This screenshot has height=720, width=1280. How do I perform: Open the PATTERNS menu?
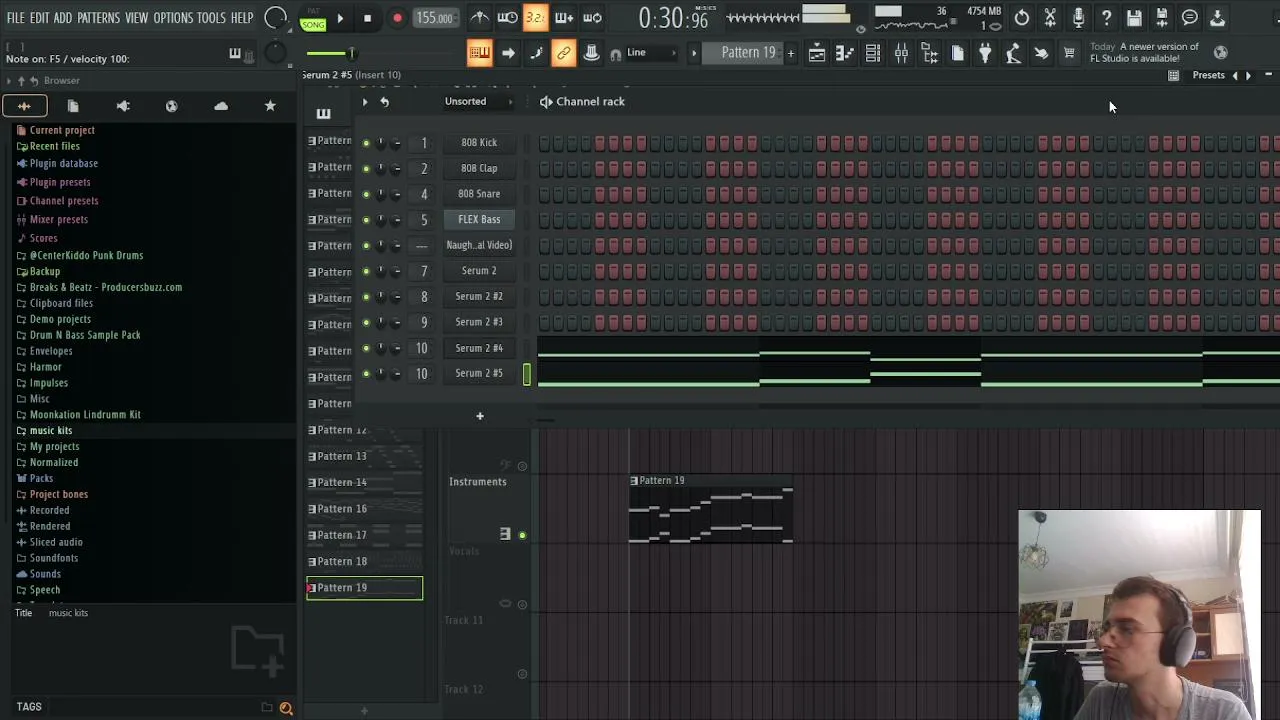click(x=99, y=18)
